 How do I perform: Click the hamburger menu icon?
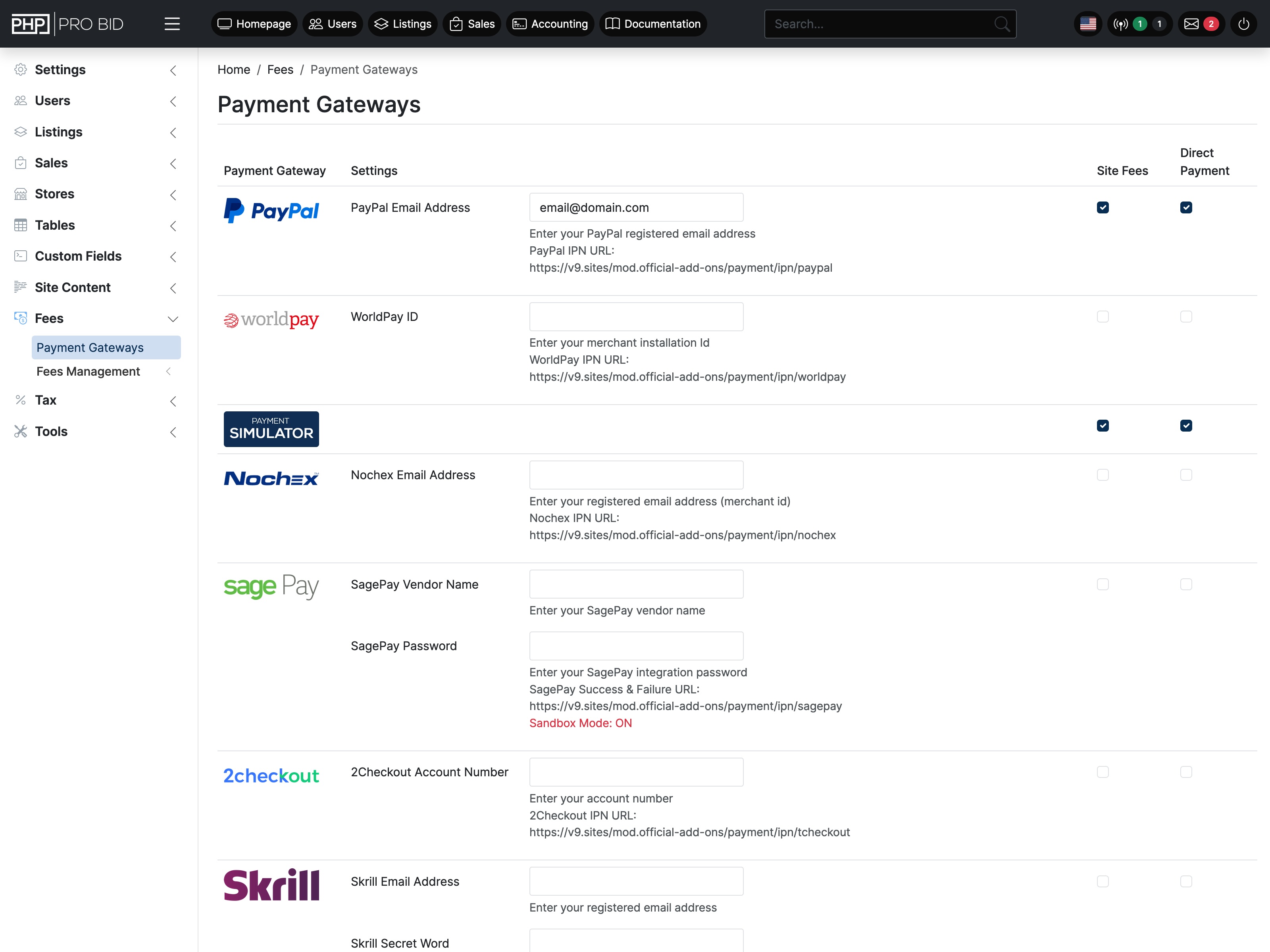172,23
